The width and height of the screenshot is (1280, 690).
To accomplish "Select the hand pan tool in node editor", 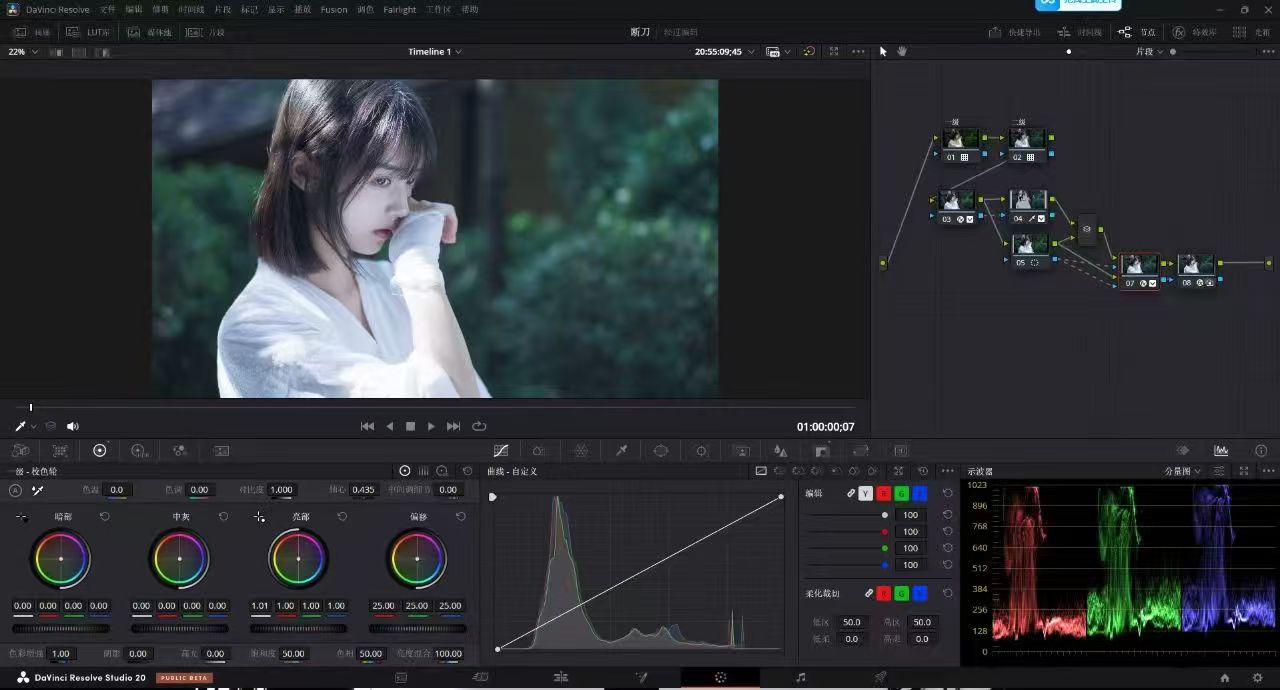I will pos(902,51).
